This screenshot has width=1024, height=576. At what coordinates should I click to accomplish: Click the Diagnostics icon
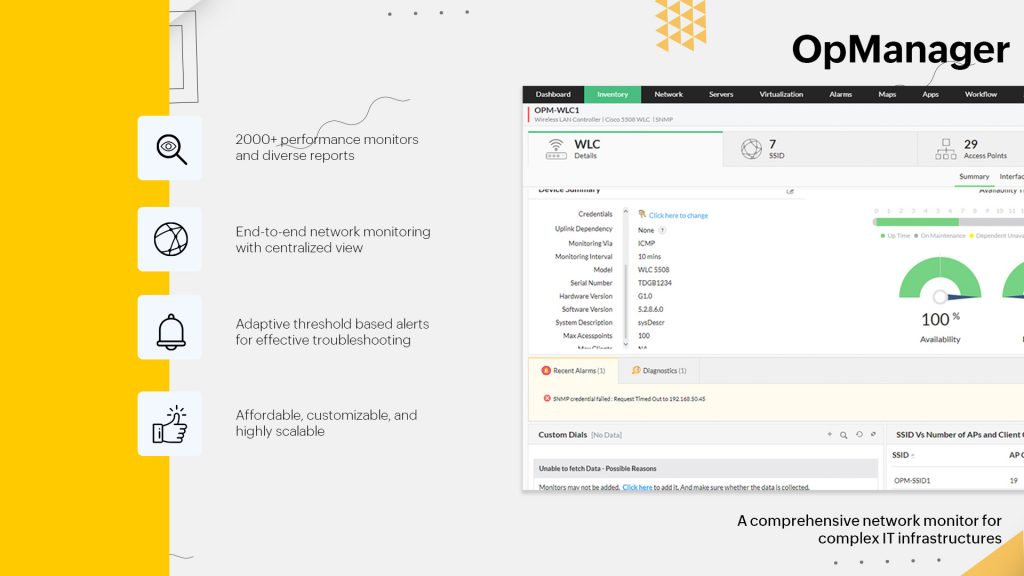coord(635,370)
